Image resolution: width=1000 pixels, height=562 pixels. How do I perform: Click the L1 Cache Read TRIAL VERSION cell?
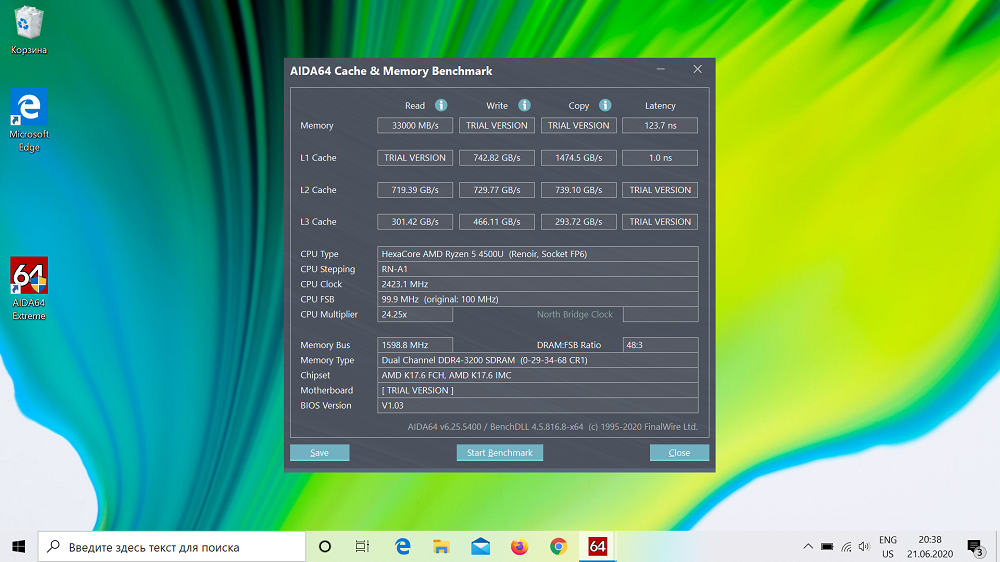pos(415,158)
